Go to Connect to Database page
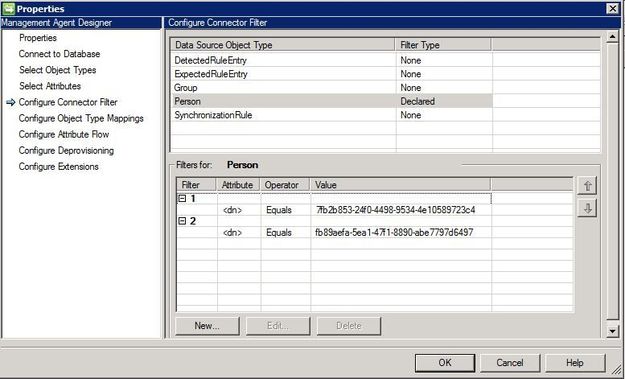 (x=59, y=54)
